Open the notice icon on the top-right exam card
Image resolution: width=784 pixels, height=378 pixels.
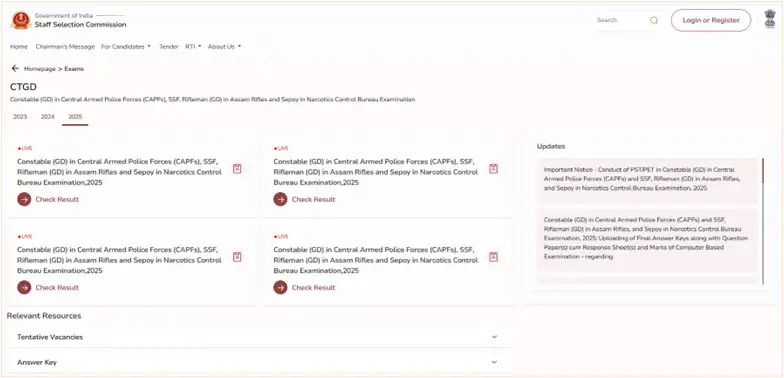pyautogui.click(x=494, y=169)
